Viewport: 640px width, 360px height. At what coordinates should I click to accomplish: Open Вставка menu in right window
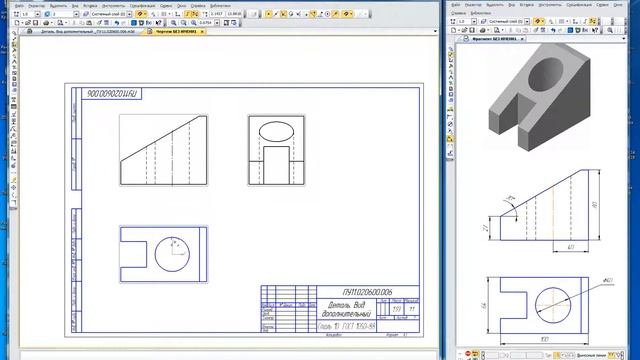pyautogui.click(x=527, y=5)
